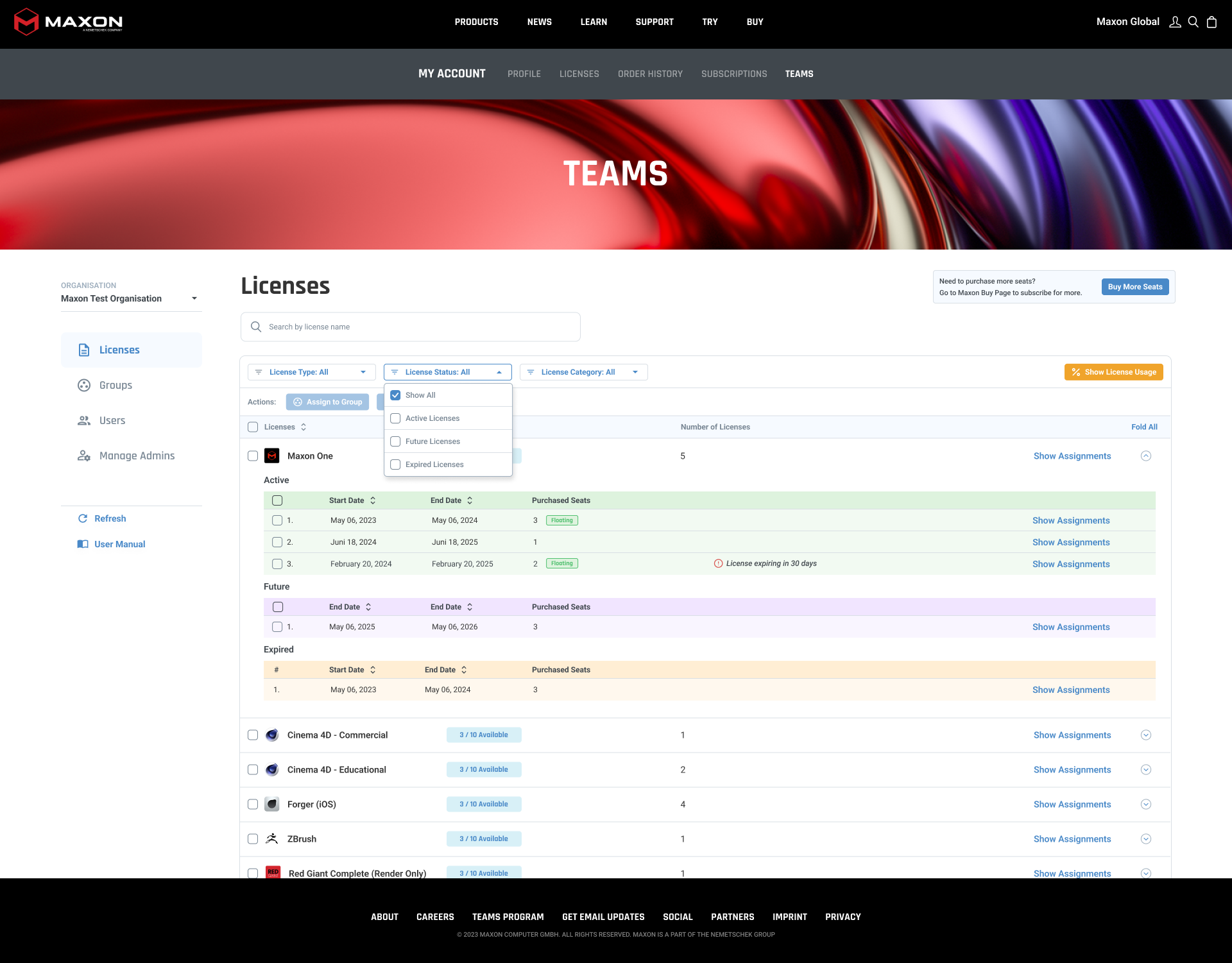1232x963 pixels.
Task: Switch to the PROFILE tab
Action: tap(524, 74)
